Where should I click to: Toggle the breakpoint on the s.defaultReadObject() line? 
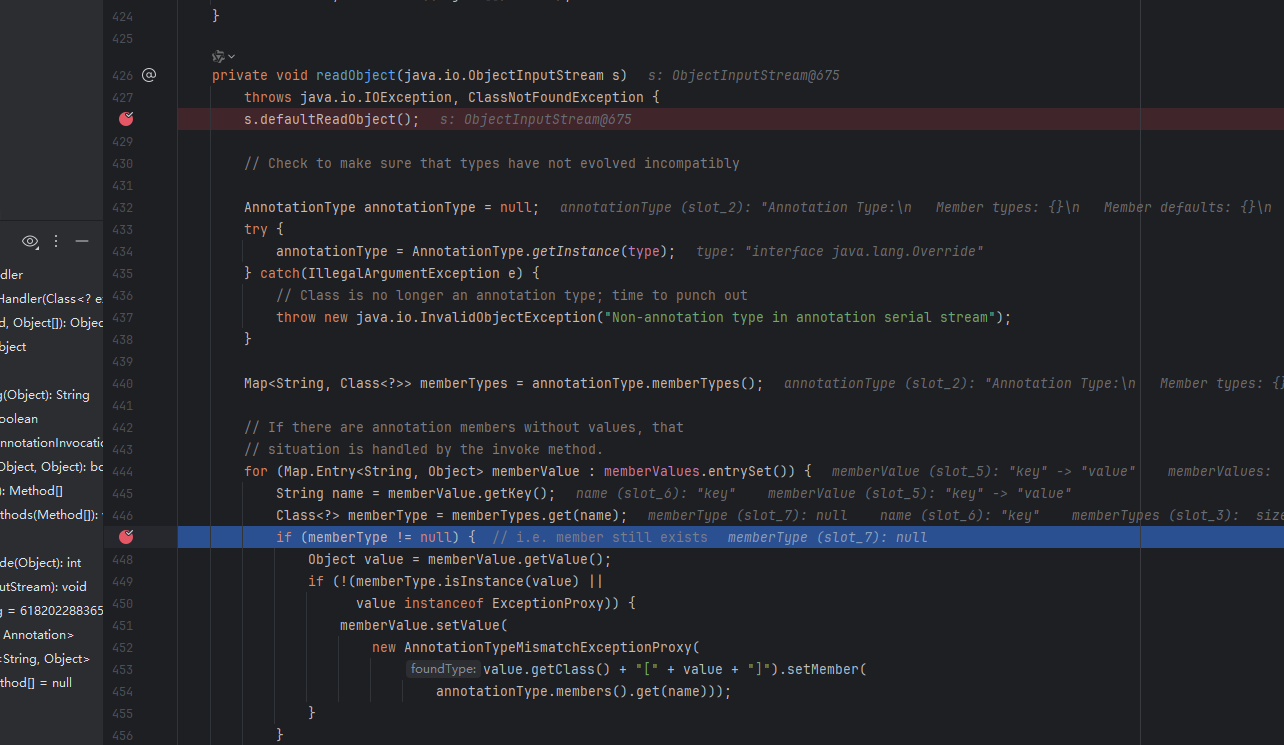126,119
